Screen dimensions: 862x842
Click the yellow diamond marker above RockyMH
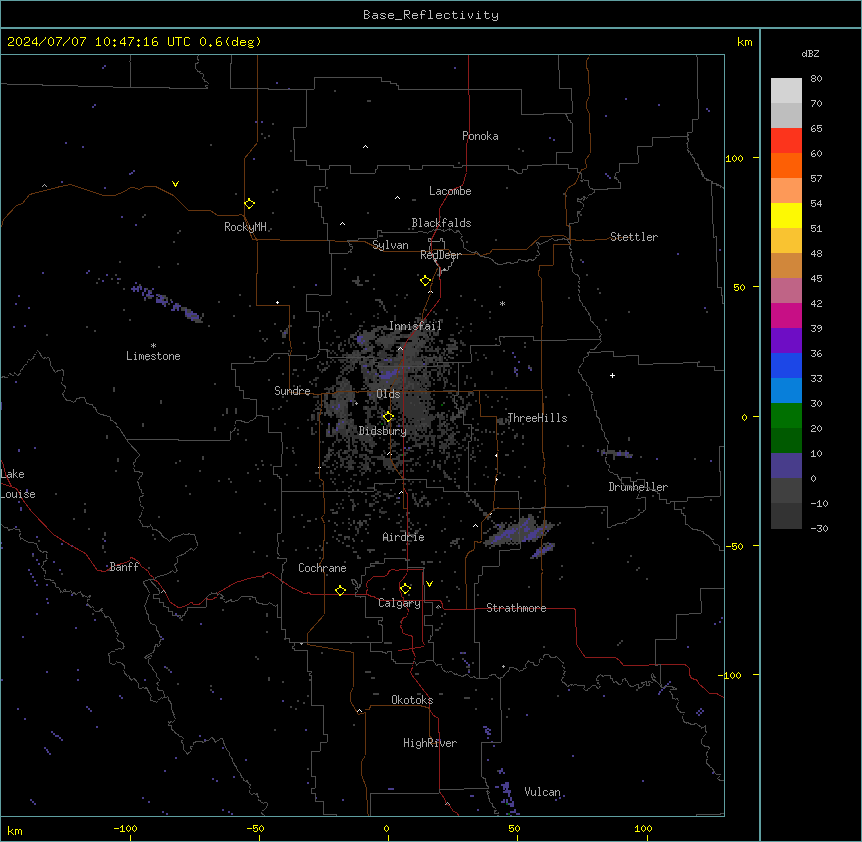[249, 204]
